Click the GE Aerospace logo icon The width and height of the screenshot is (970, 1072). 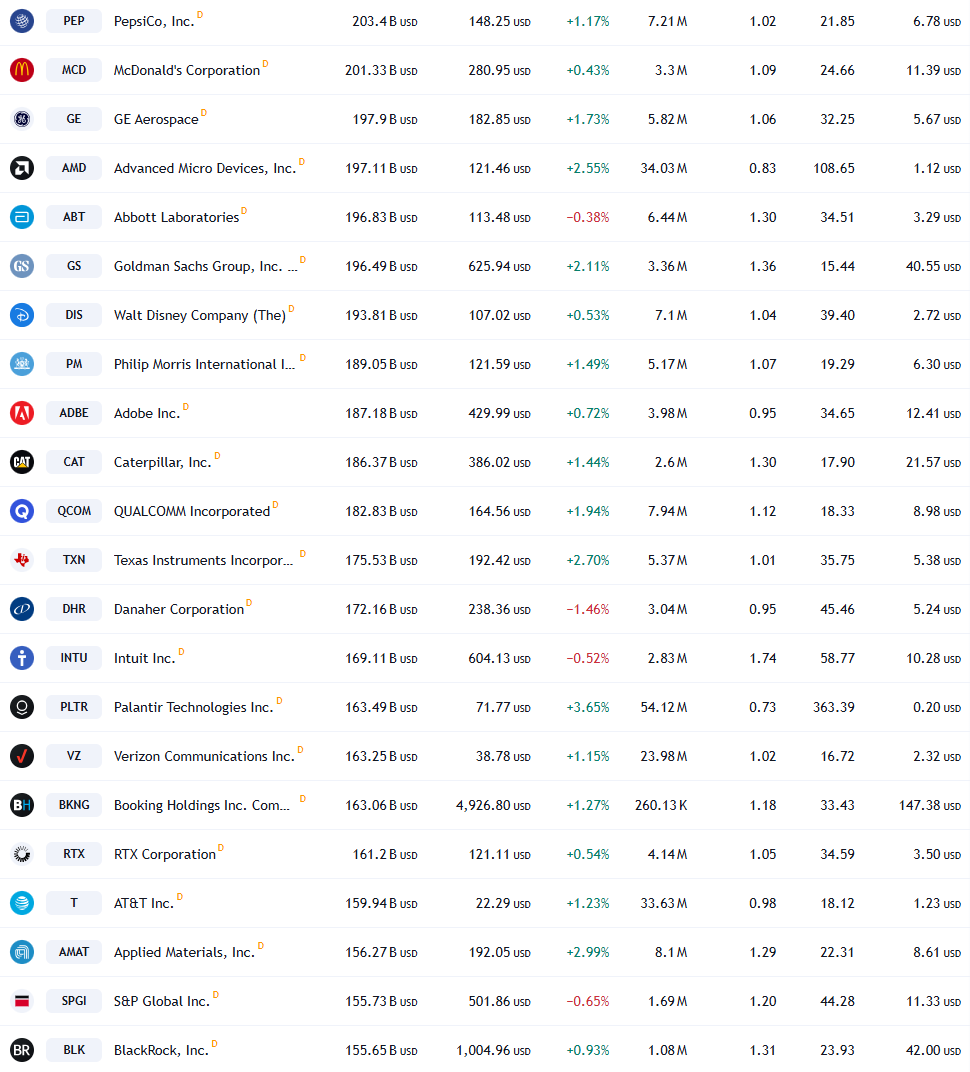click(x=22, y=119)
